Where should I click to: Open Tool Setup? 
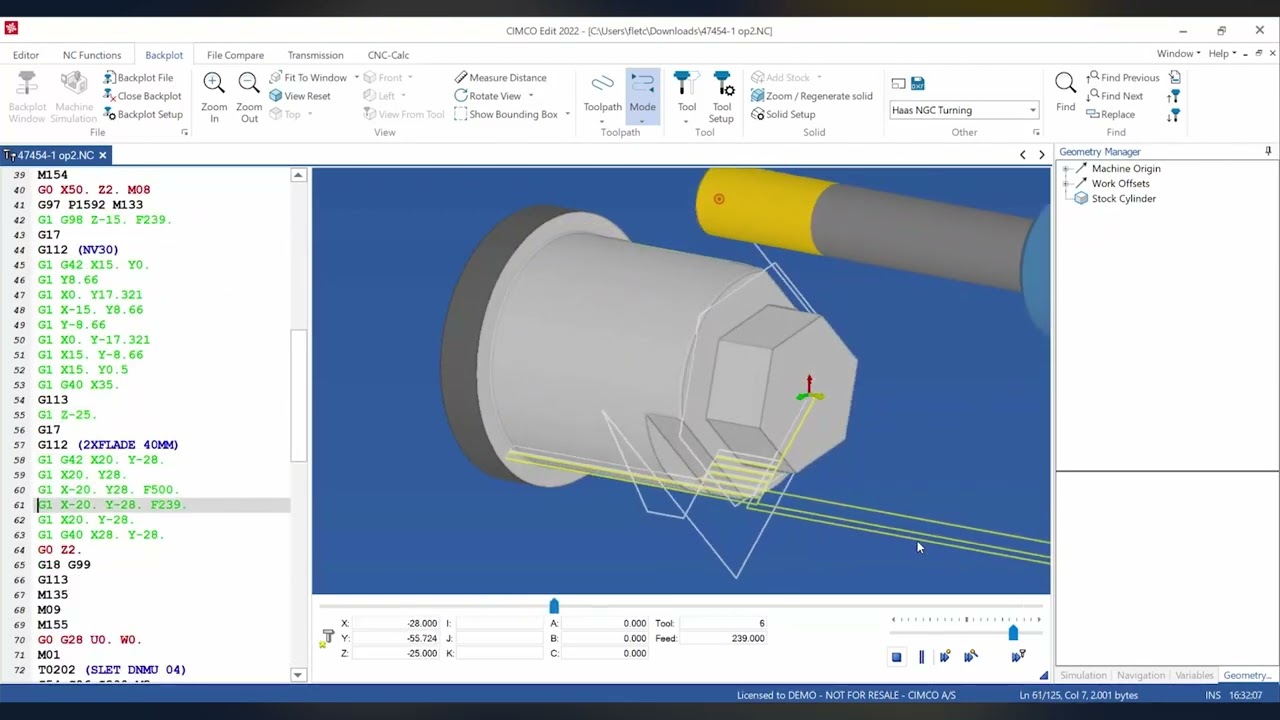click(721, 96)
